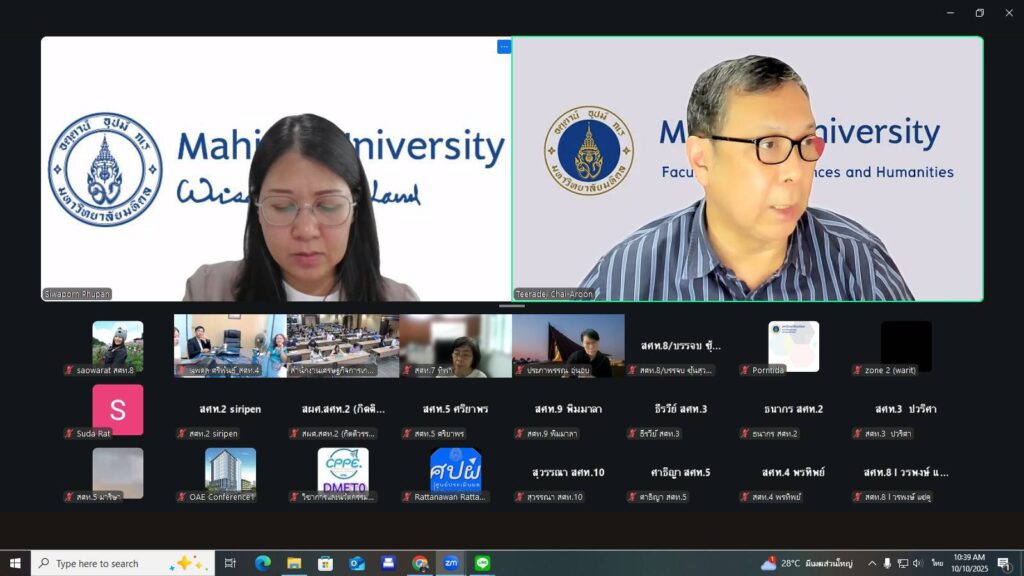
Task: Select the Rattanawan participant logo tile
Action: pos(455,471)
